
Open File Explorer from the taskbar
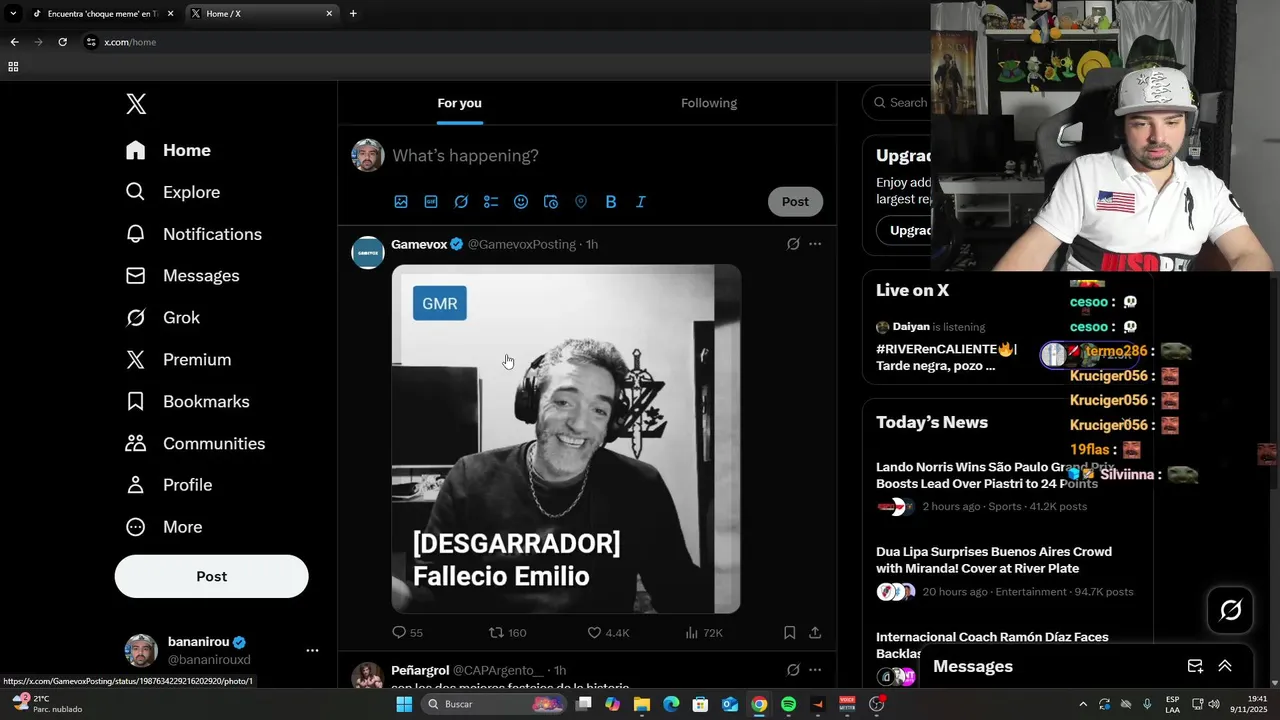coord(641,704)
